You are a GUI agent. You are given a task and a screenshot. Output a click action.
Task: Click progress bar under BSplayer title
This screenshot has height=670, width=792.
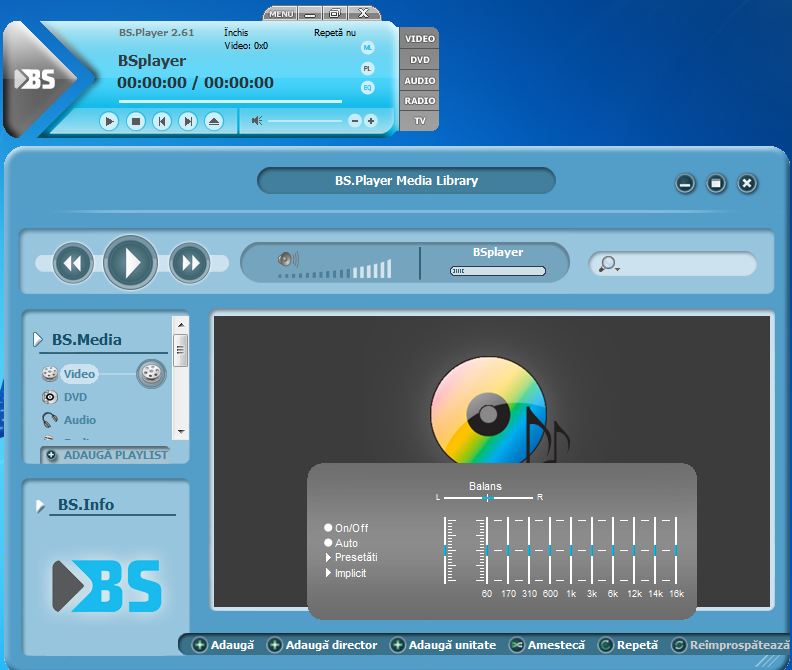pyautogui.click(x=498, y=271)
